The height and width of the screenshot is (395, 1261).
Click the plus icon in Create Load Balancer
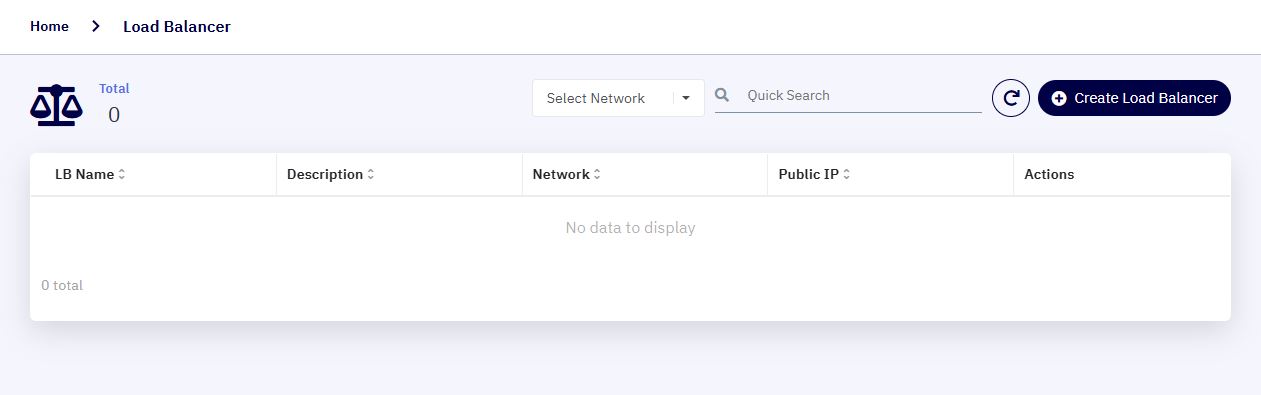tap(1059, 98)
